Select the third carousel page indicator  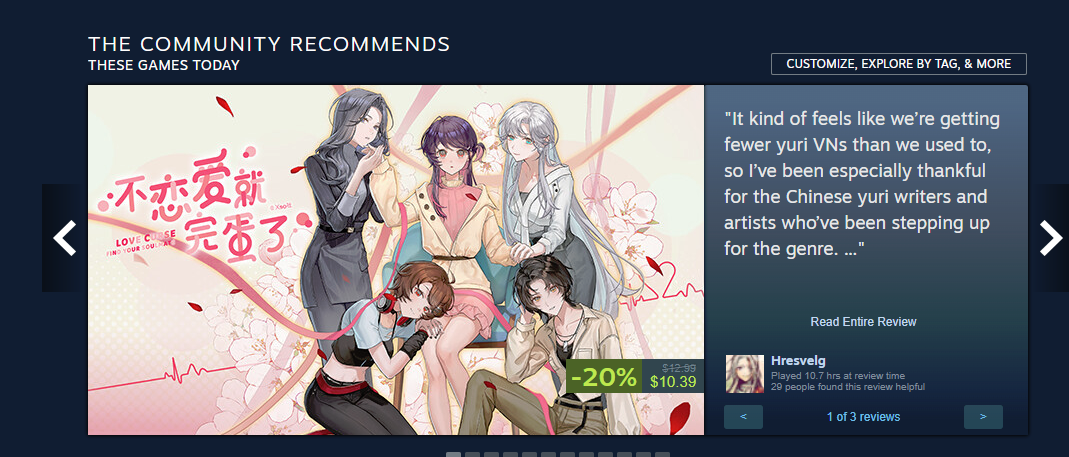click(492, 454)
